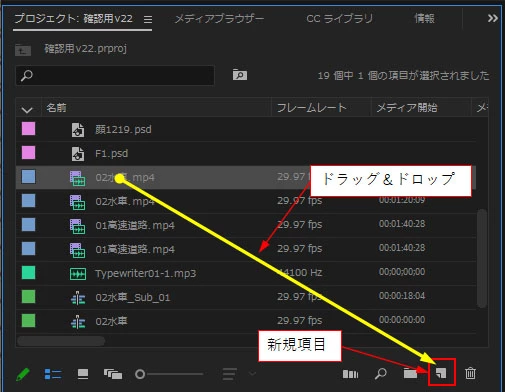This screenshot has width=505, height=392.
Task: Click the PSD file icon of F1.psd
Action: 78,154
